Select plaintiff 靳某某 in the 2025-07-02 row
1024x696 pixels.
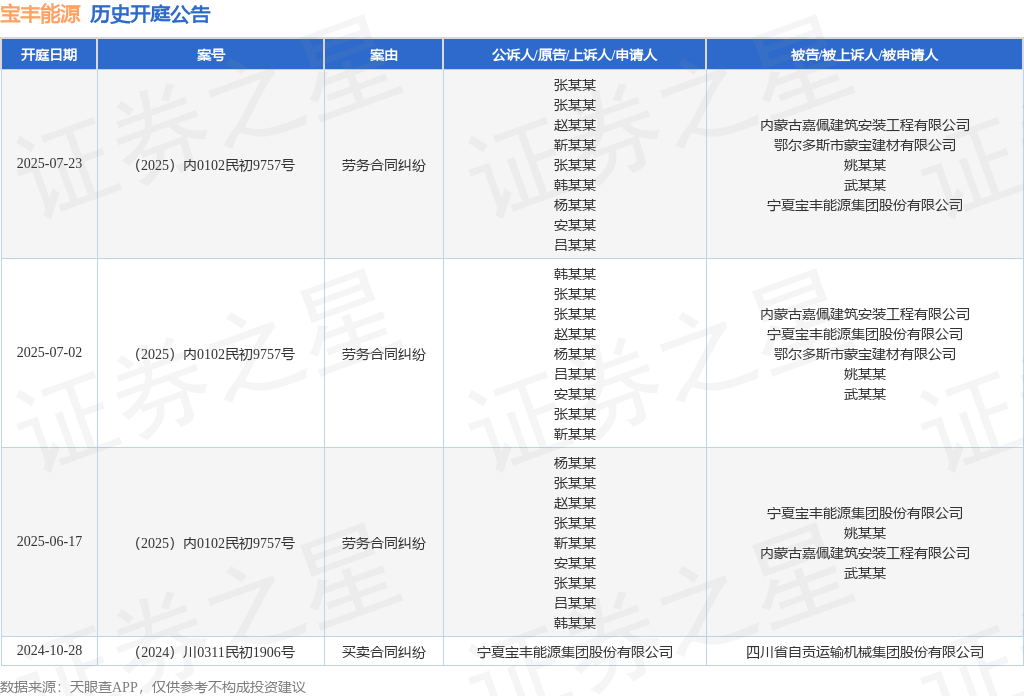click(575, 434)
